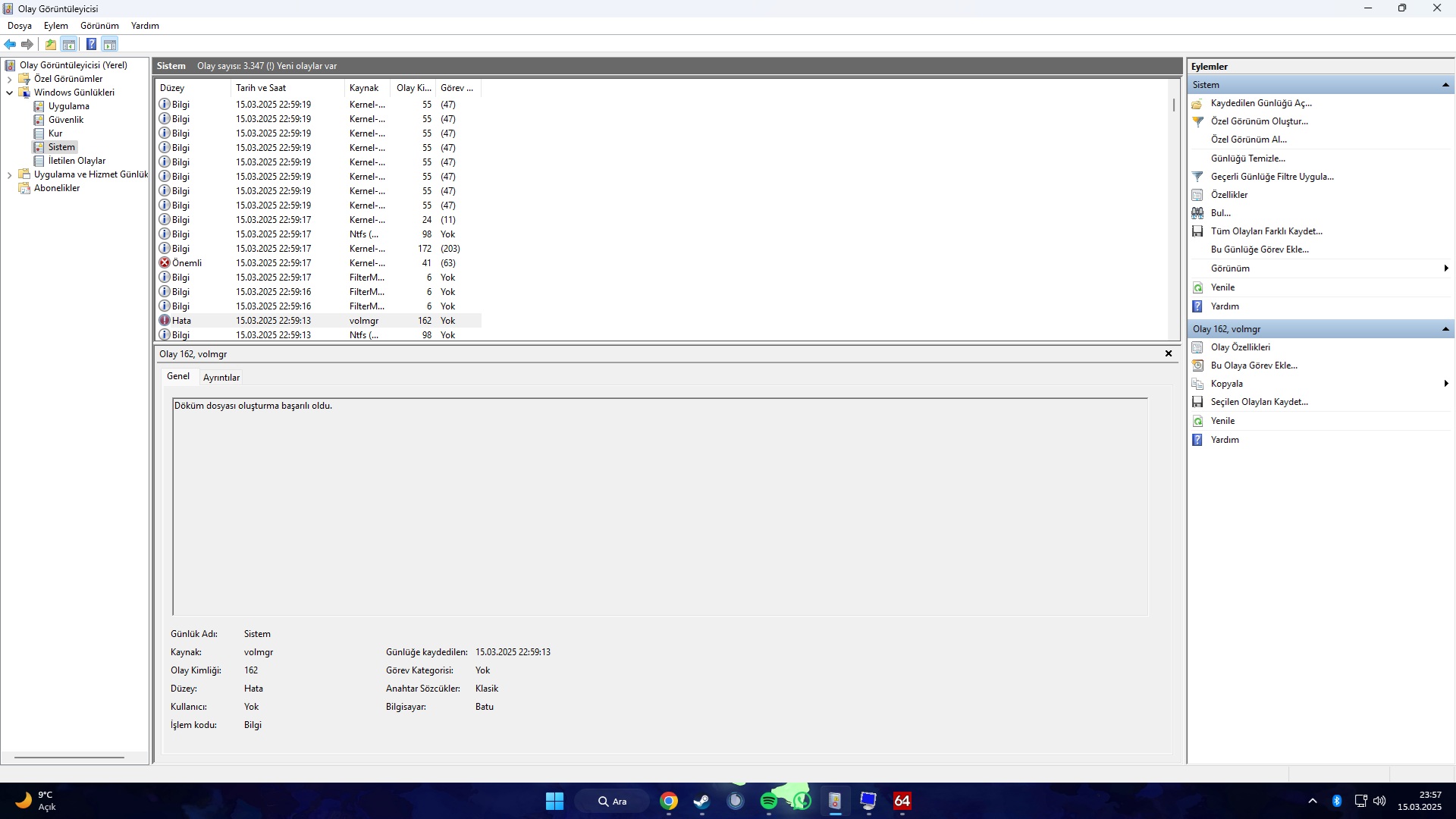The image size is (1456, 819).
Task: Click the Kaydedilen Günlüğü Aç icon
Action: [1197, 103]
